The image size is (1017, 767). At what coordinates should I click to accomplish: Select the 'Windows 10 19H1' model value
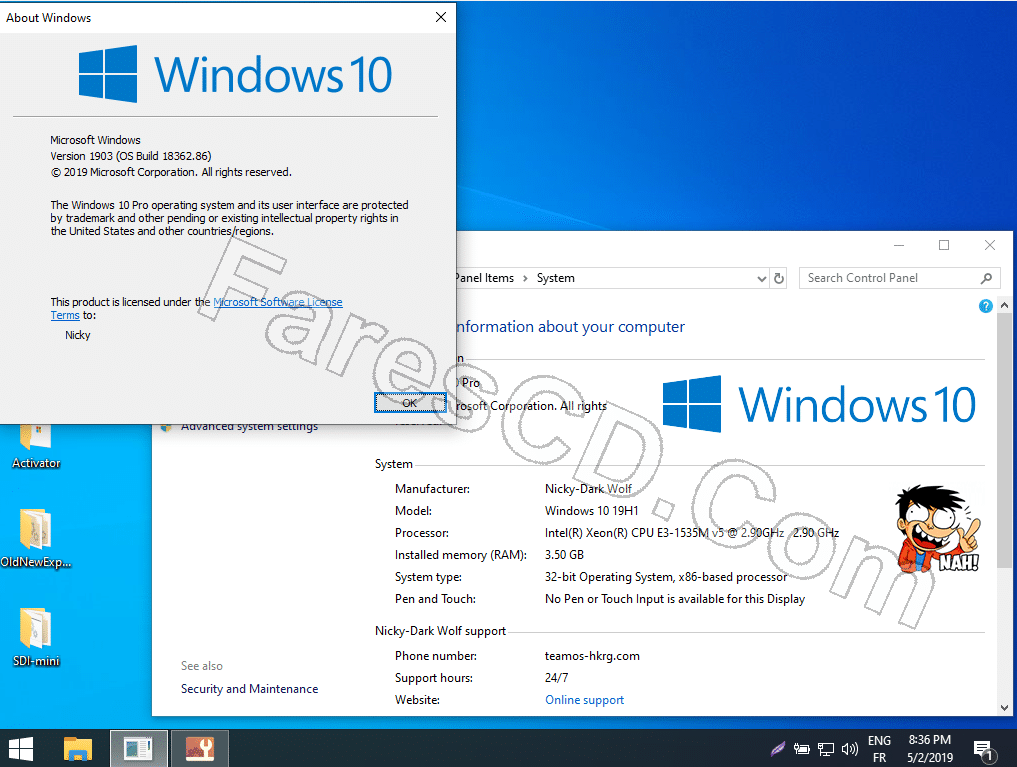tap(592, 511)
